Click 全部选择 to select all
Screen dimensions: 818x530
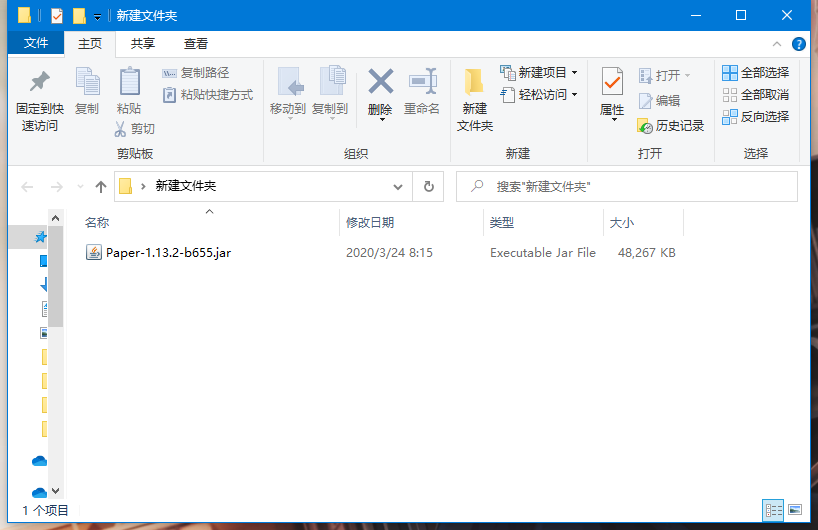click(x=755, y=73)
